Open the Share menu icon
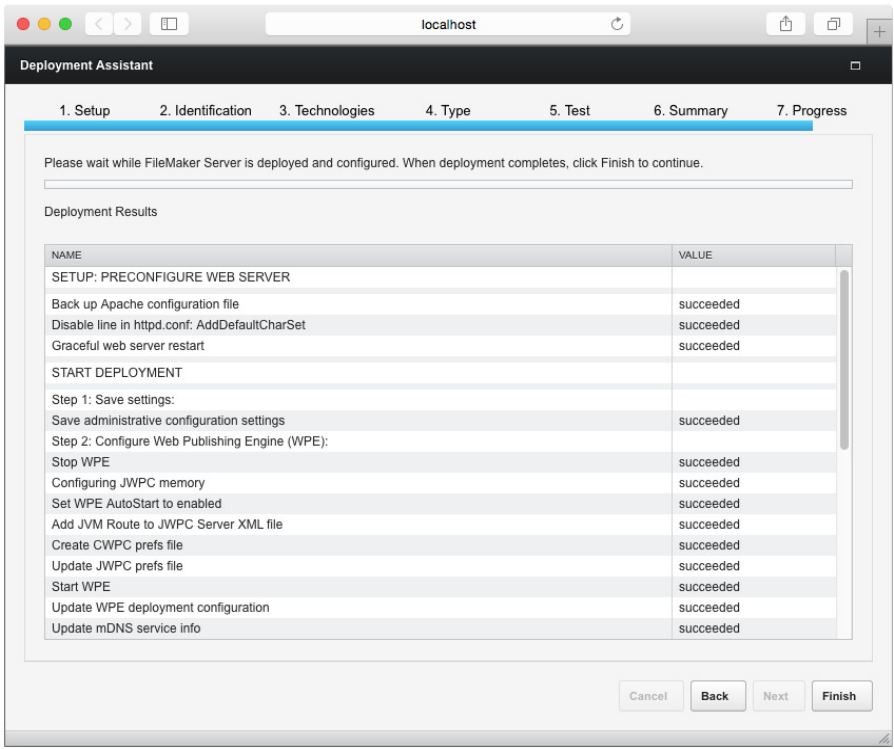The height and width of the screenshot is (749, 894). pyautogui.click(x=786, y=24)
